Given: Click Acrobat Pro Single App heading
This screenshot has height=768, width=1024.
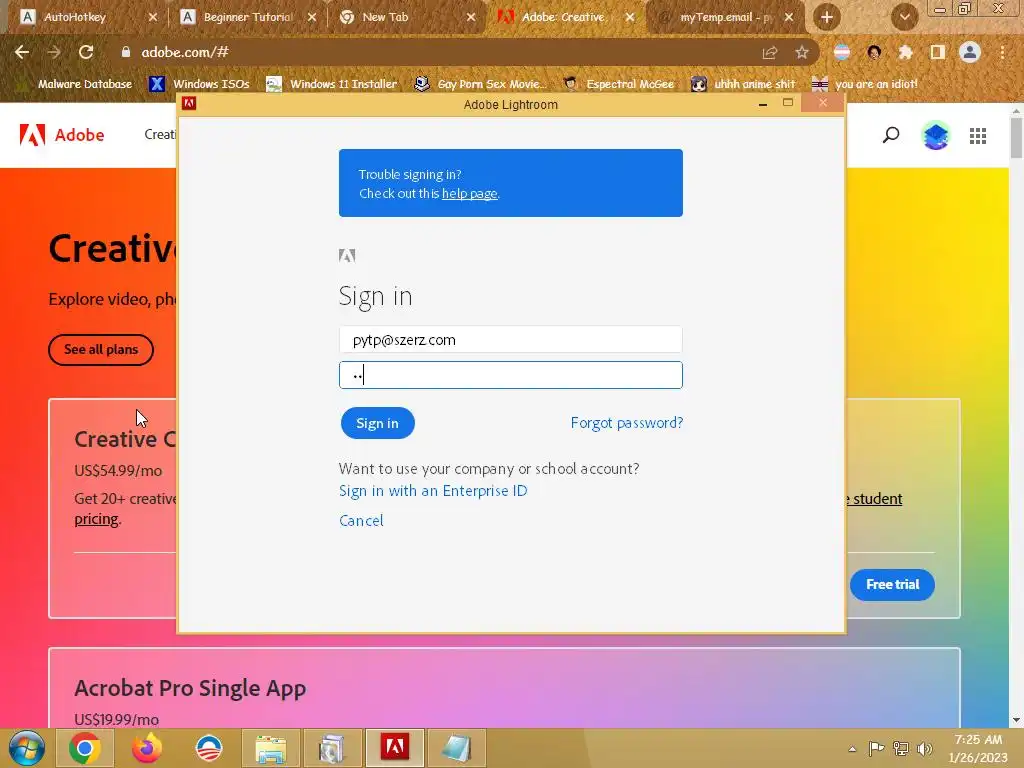Looking at the screenshot, I should (190, 688).
